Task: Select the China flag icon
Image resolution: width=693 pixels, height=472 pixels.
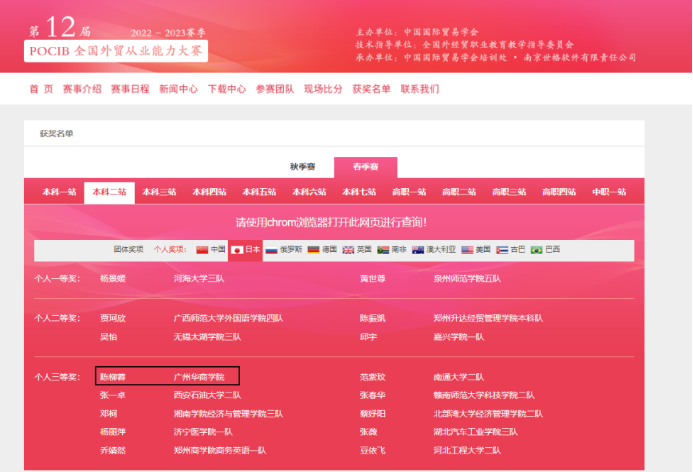Action: coord(201,249)
